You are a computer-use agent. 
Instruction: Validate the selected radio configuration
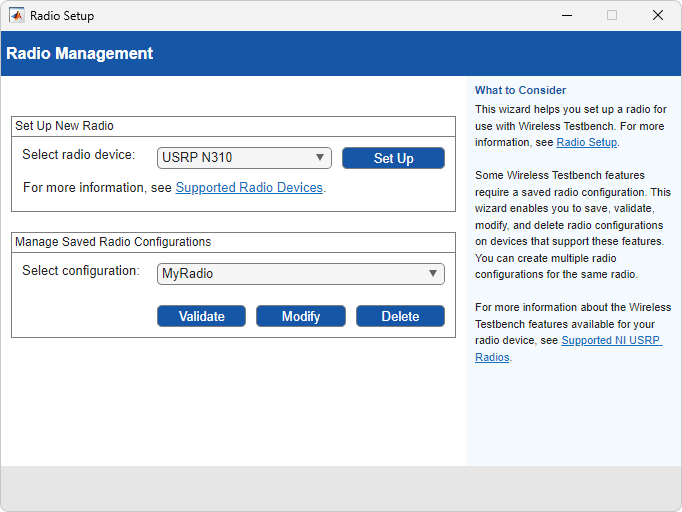coord(201,316)
